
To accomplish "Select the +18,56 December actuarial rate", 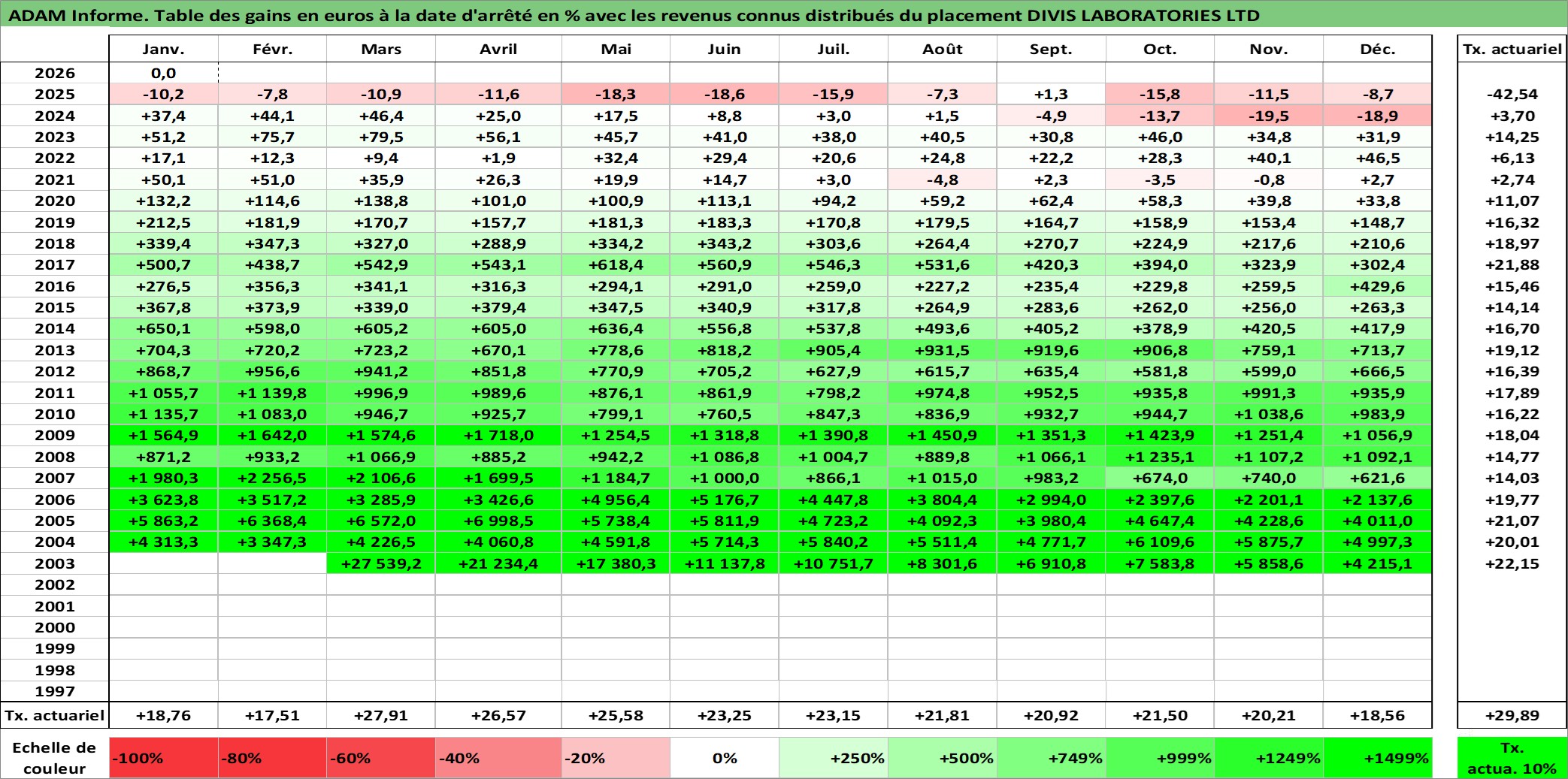I will click(x=1378, y=715).
